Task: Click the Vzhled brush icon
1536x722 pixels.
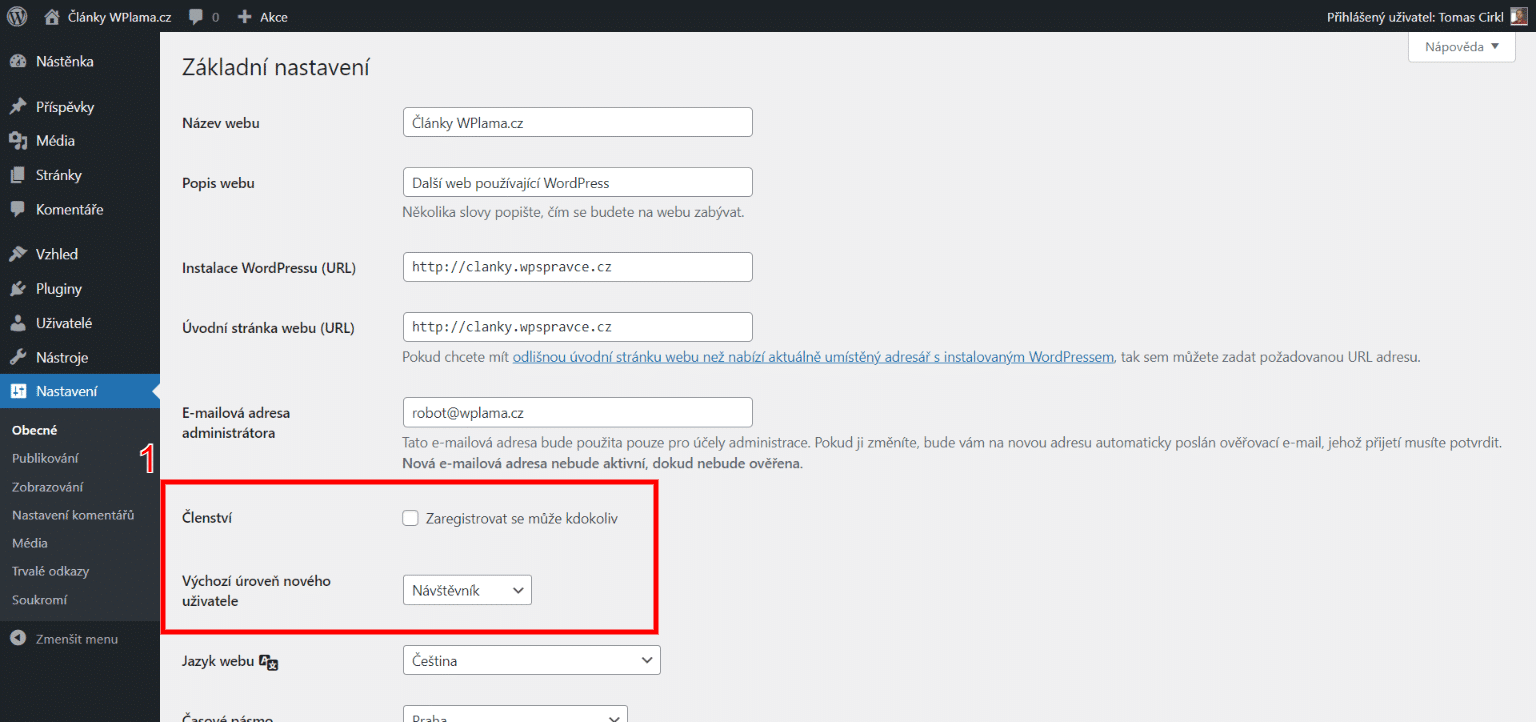Action: 18,254
